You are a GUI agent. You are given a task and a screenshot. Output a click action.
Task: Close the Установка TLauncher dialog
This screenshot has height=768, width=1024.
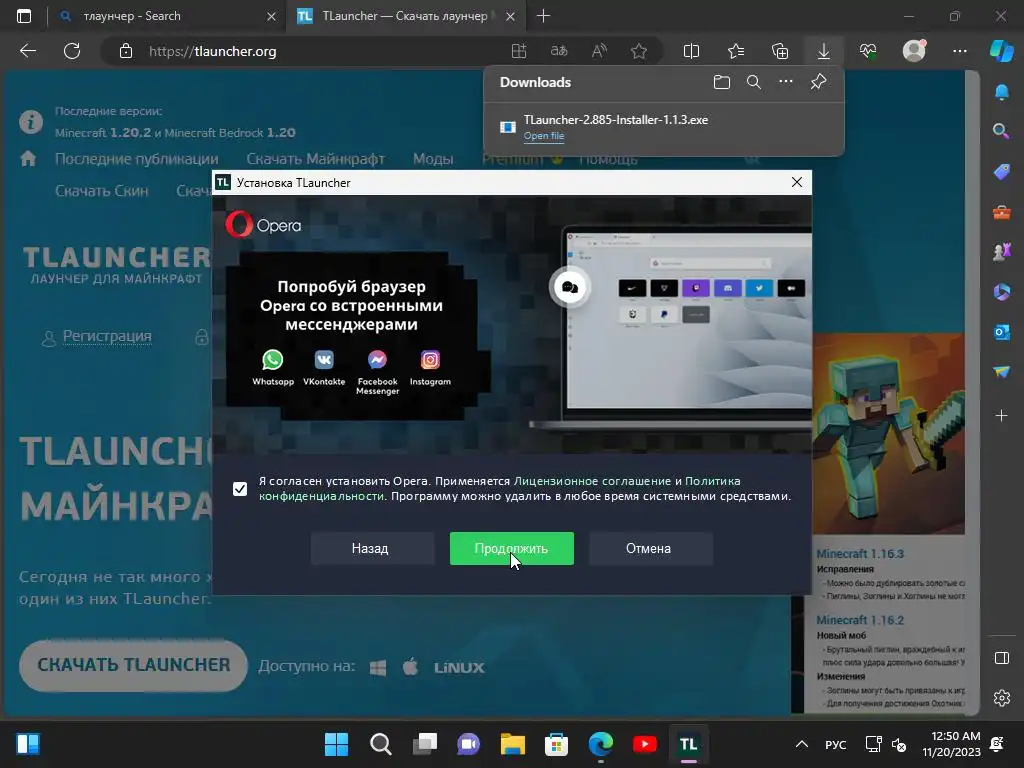[x=797, y=182]
